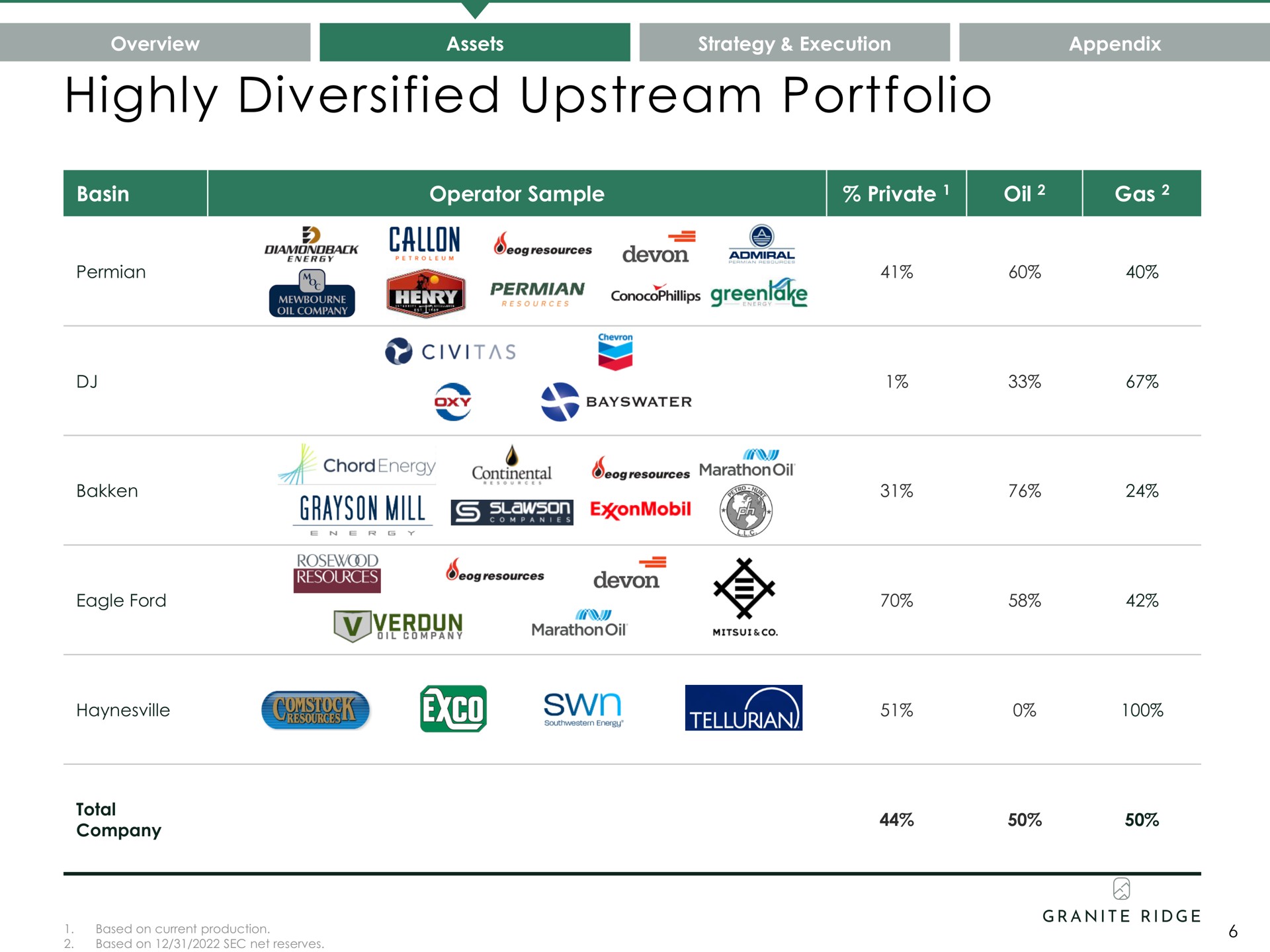Select the Permian basin row label

(111, 272)
